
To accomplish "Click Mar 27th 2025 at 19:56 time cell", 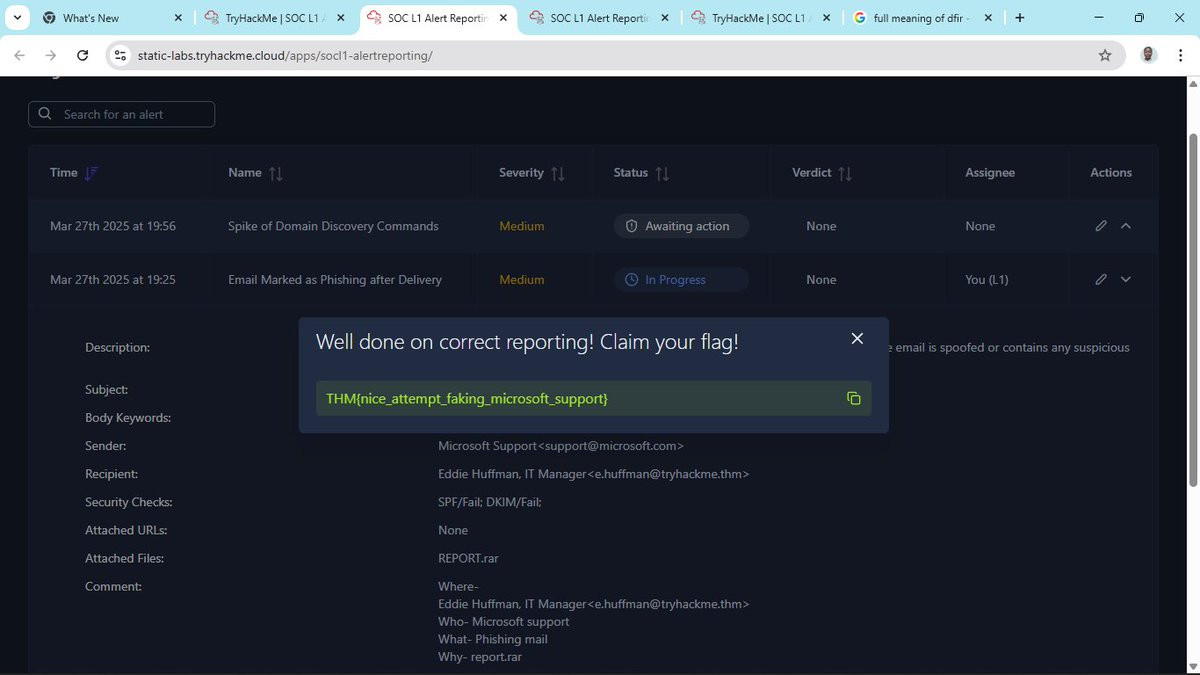I will tap(113, 226).
